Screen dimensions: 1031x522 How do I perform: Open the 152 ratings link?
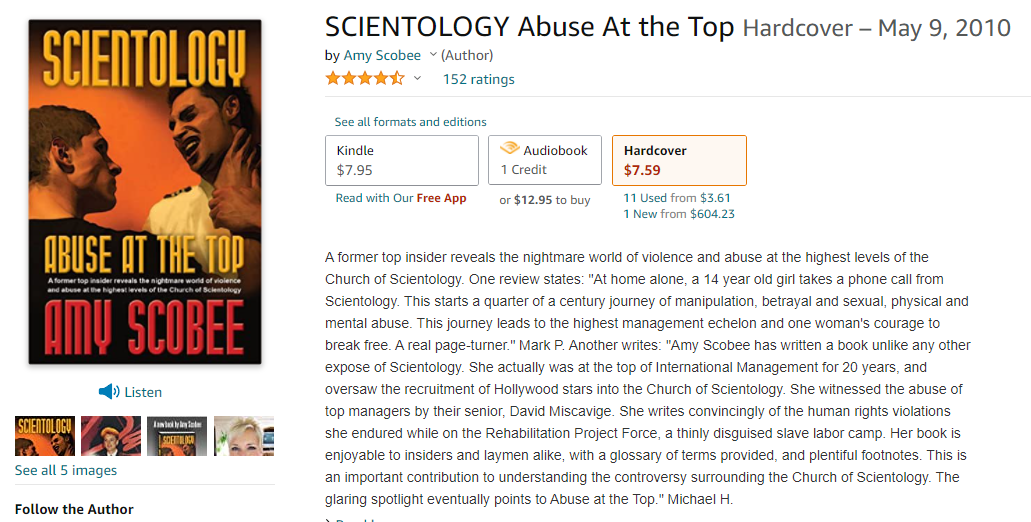479,79
